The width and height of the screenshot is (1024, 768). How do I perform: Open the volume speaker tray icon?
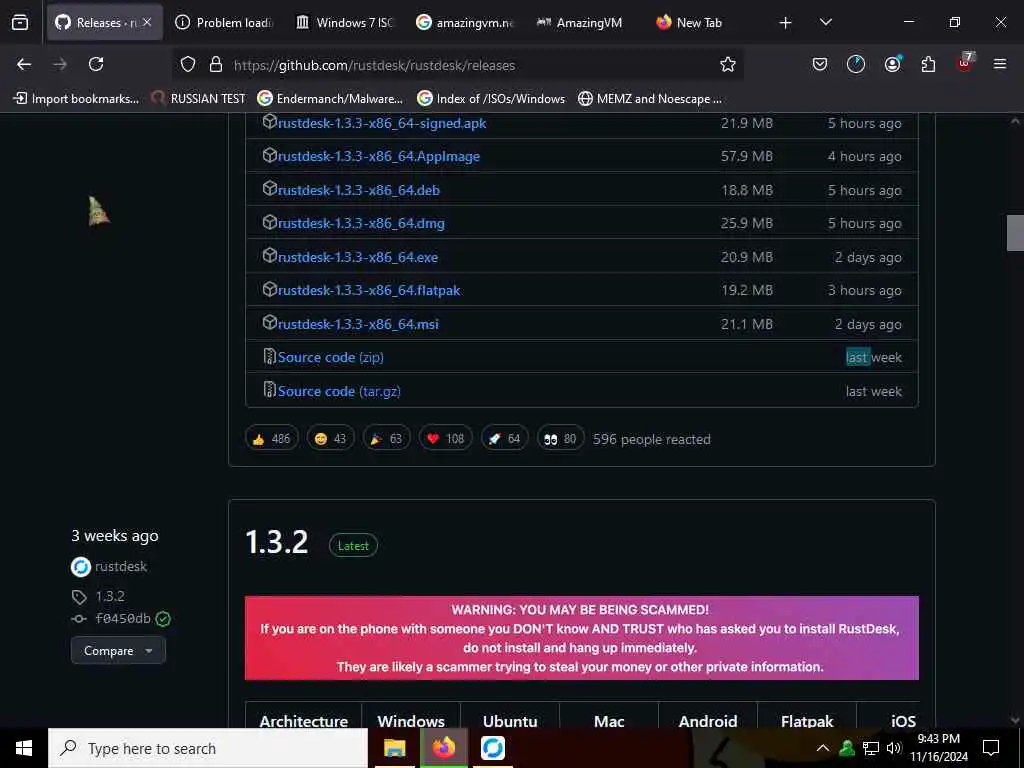click(x=894, y=748)
